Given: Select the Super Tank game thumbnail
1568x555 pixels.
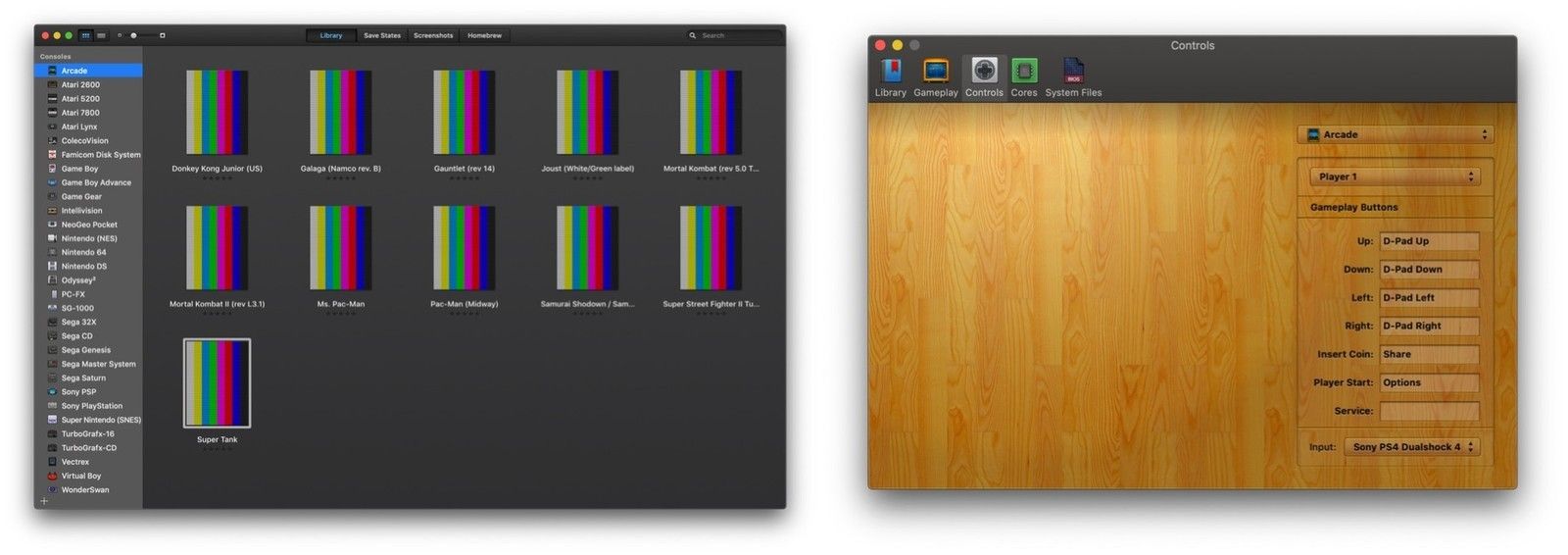Looking at the screenshot, I should coord(217,383).
